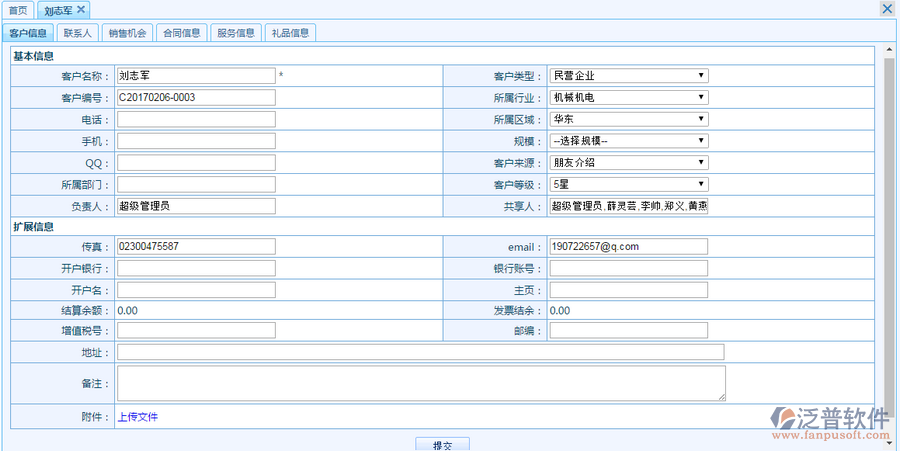This screenshot has height=451, width=900.
Task: Focus the 电话 input field
Action: click(x=196, y=119)
